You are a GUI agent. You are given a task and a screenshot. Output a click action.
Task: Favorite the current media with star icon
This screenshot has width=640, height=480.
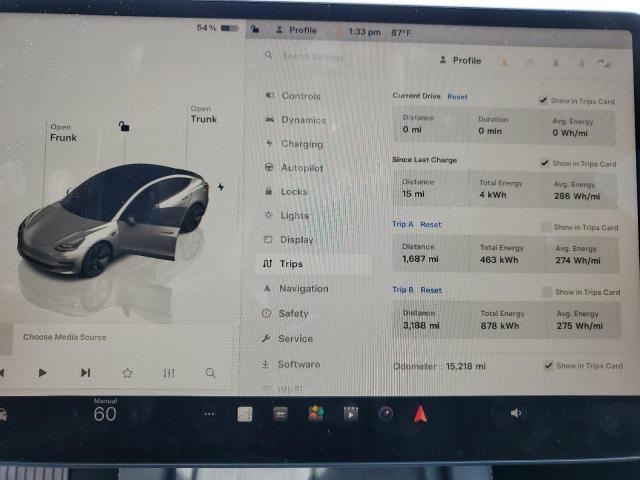[127, 373]
